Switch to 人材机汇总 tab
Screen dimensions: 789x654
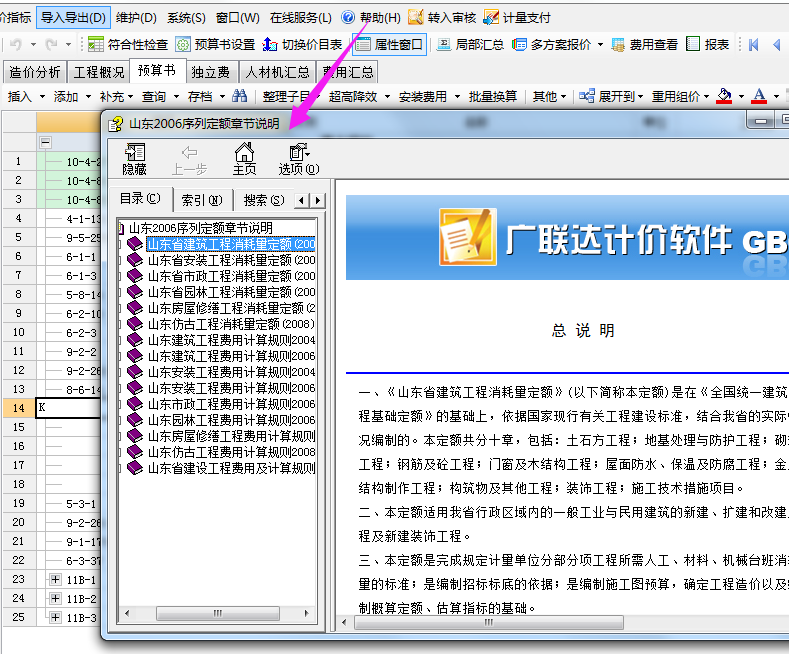(x=277, y=72)
